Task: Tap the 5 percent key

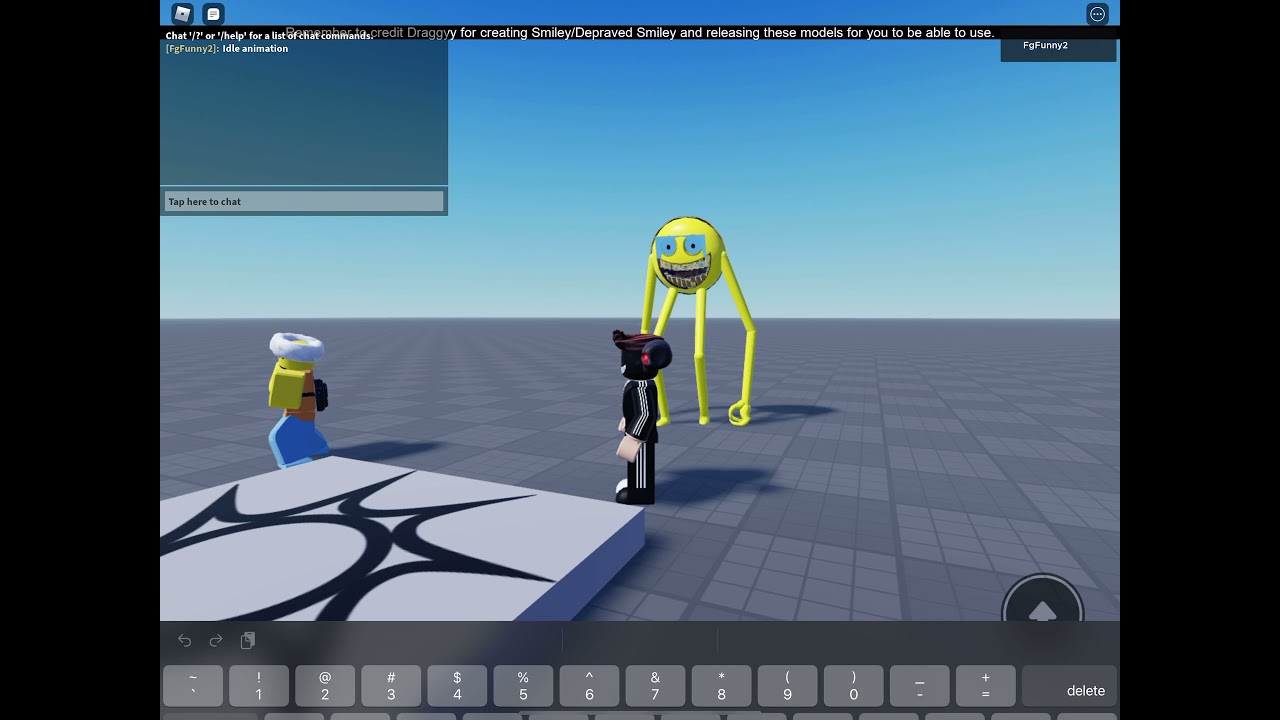Action: [523, 686]
